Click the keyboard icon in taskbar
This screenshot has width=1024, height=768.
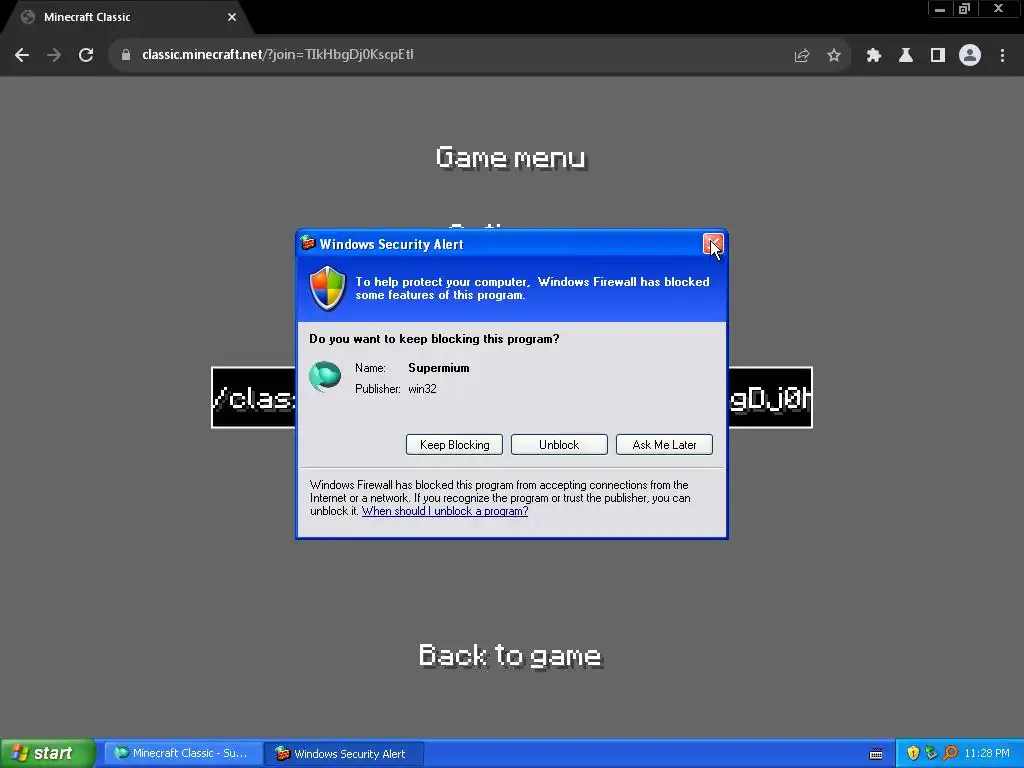(876, 754)
